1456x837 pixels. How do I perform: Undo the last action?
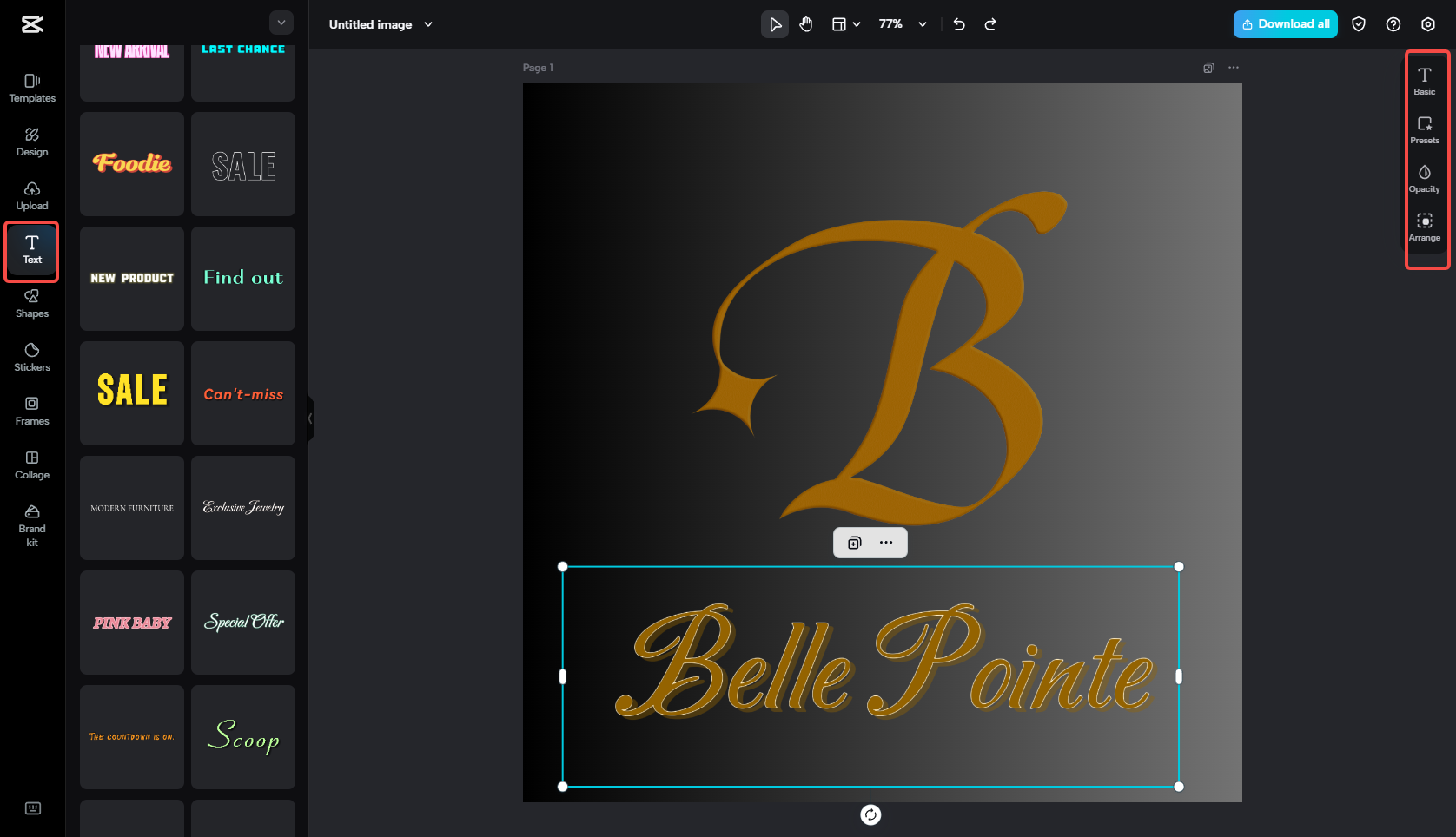(959, 24)
